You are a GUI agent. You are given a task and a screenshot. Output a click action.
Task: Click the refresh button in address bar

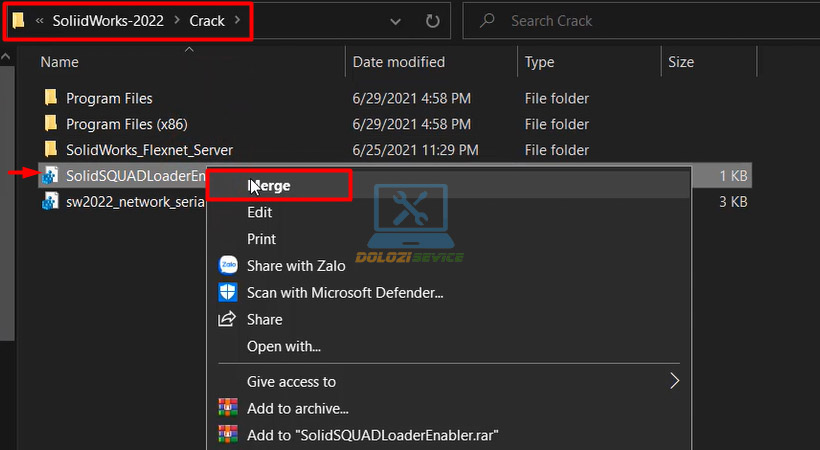[x=432, y=21]
